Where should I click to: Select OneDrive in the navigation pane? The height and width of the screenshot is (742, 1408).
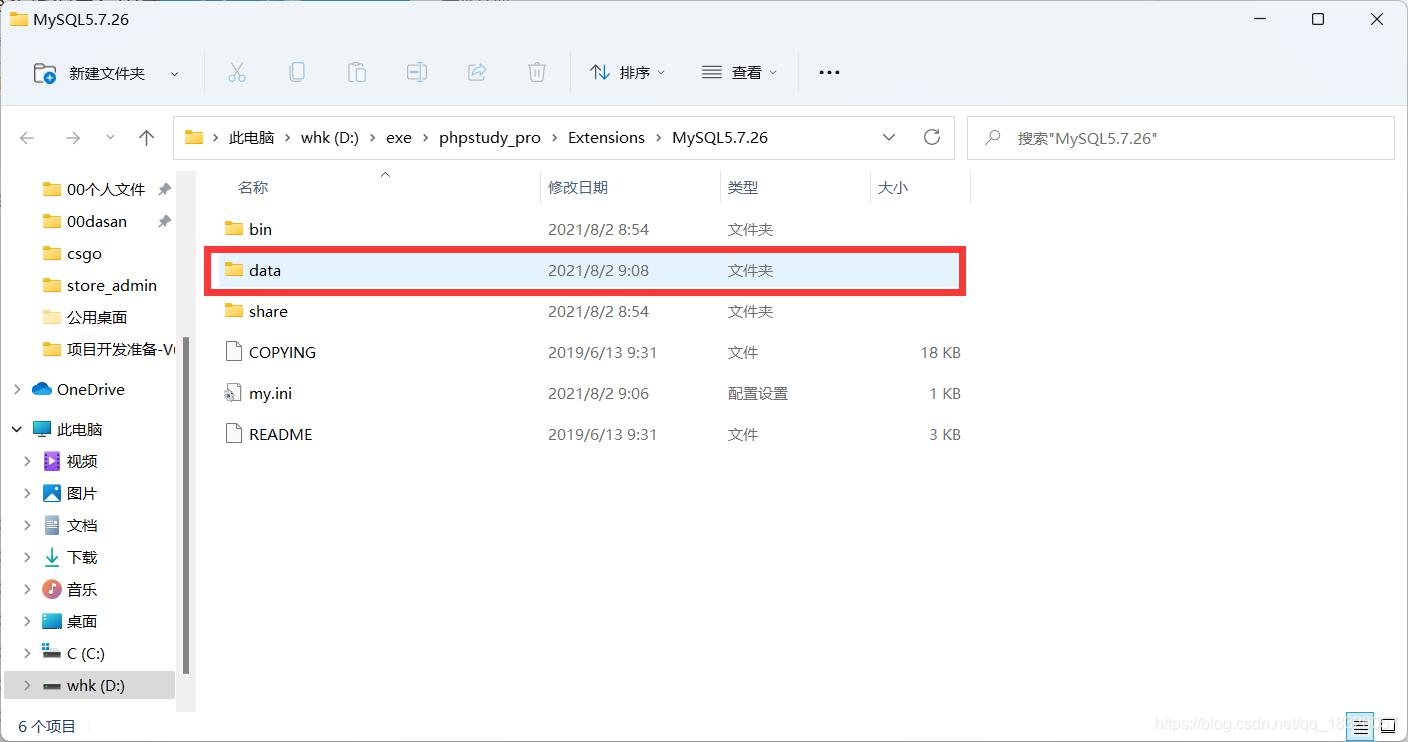(x=90, y=389)
